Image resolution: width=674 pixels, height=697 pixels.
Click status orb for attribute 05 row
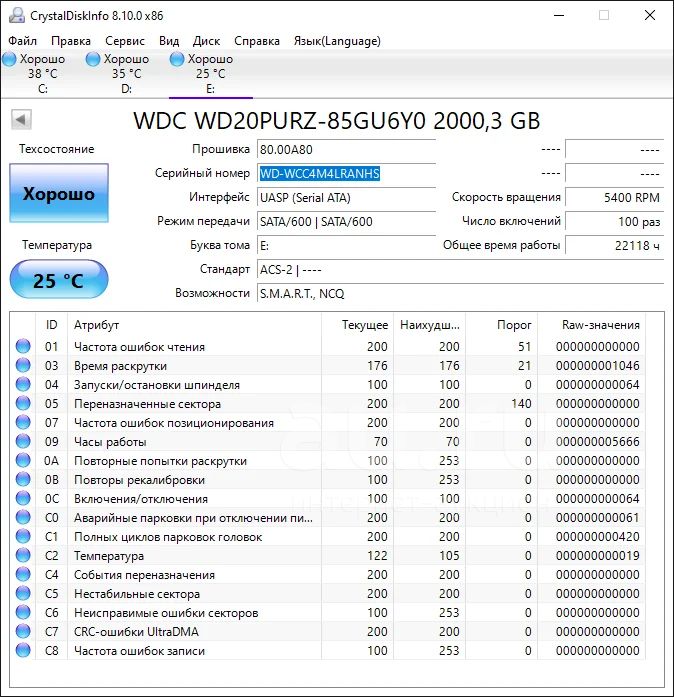[x=23, y=403]
